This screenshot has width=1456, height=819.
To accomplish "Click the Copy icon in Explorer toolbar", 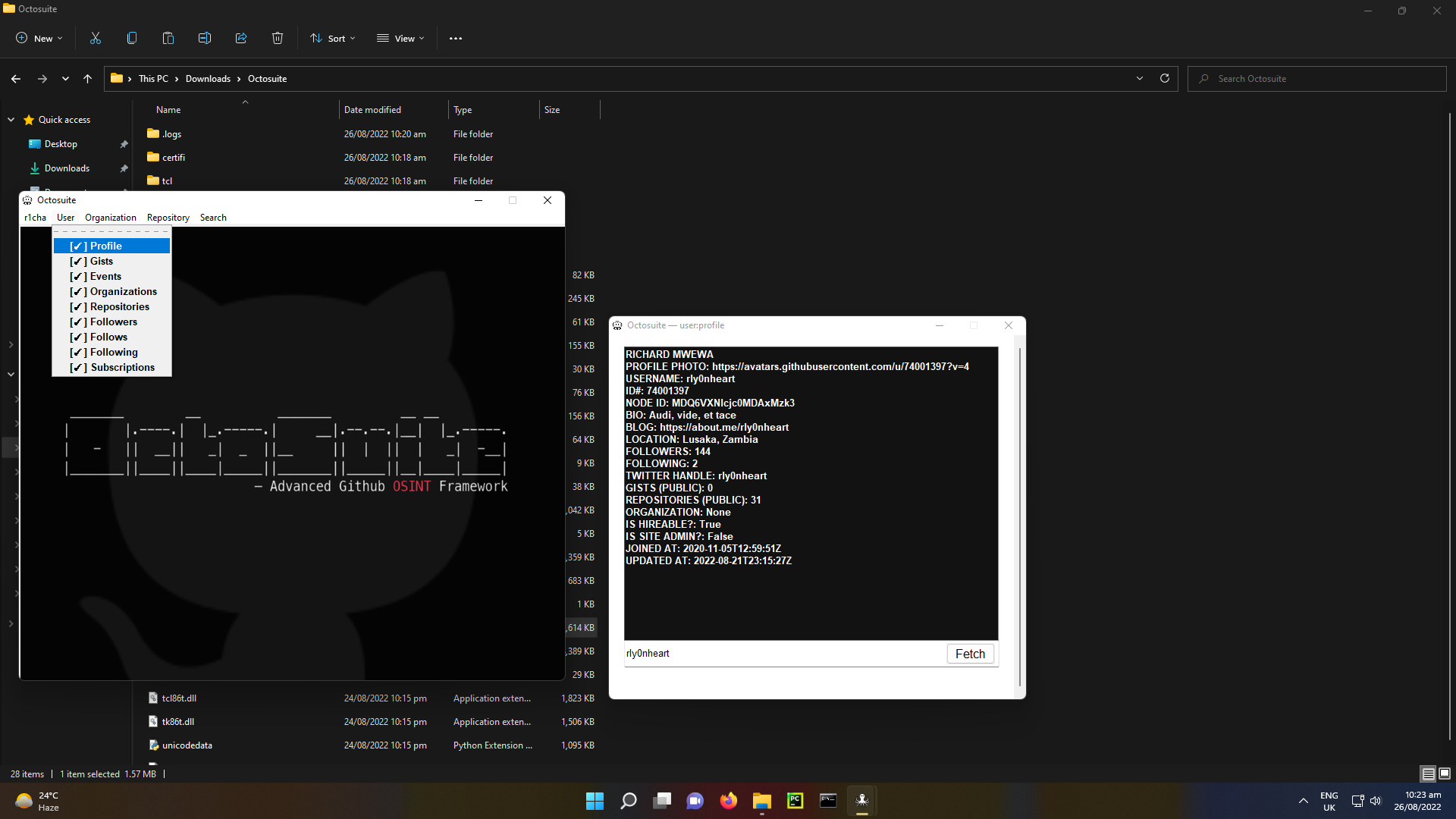I will tap(131, 38).
